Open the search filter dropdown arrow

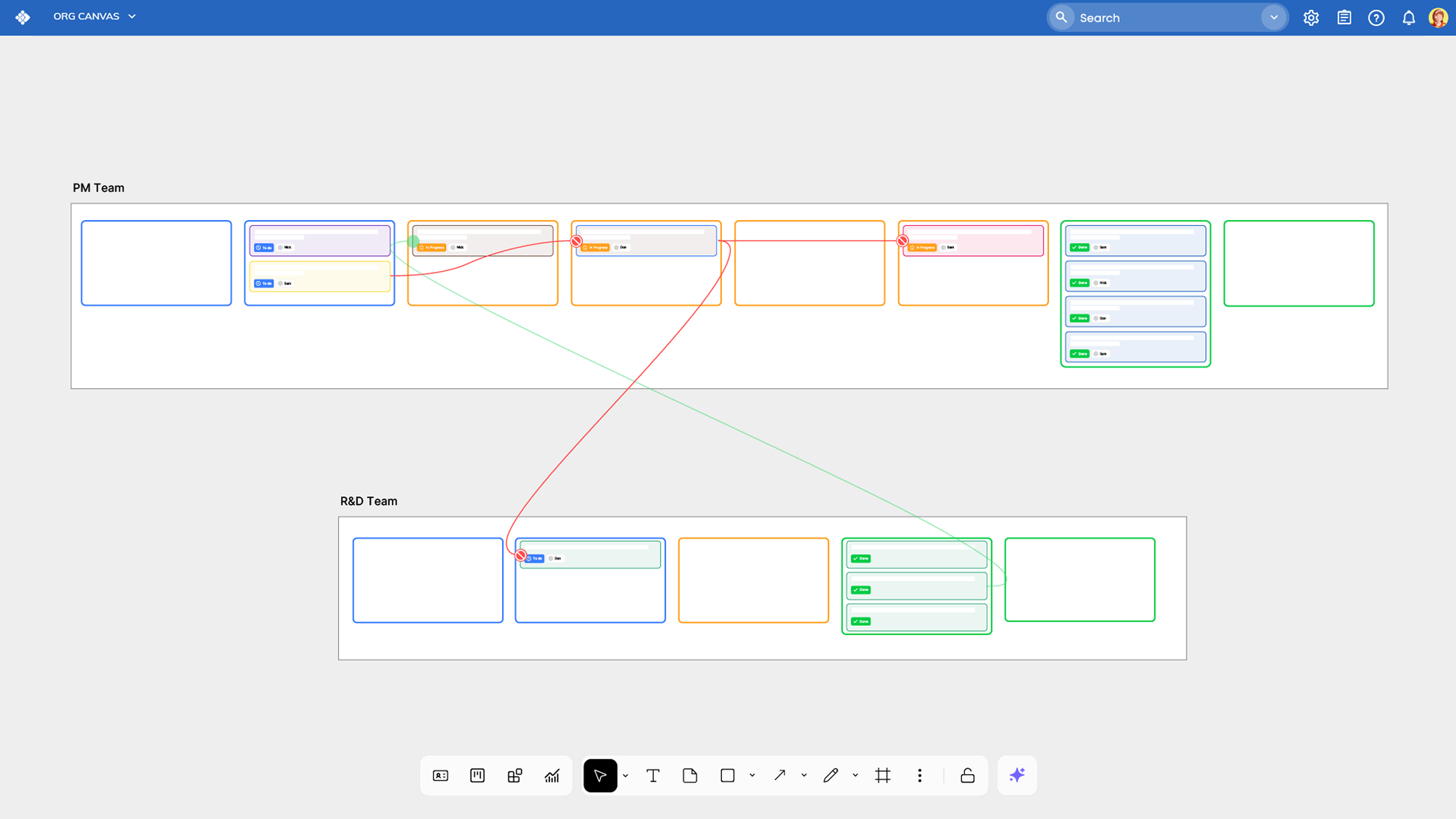[x=1273, y=18]
